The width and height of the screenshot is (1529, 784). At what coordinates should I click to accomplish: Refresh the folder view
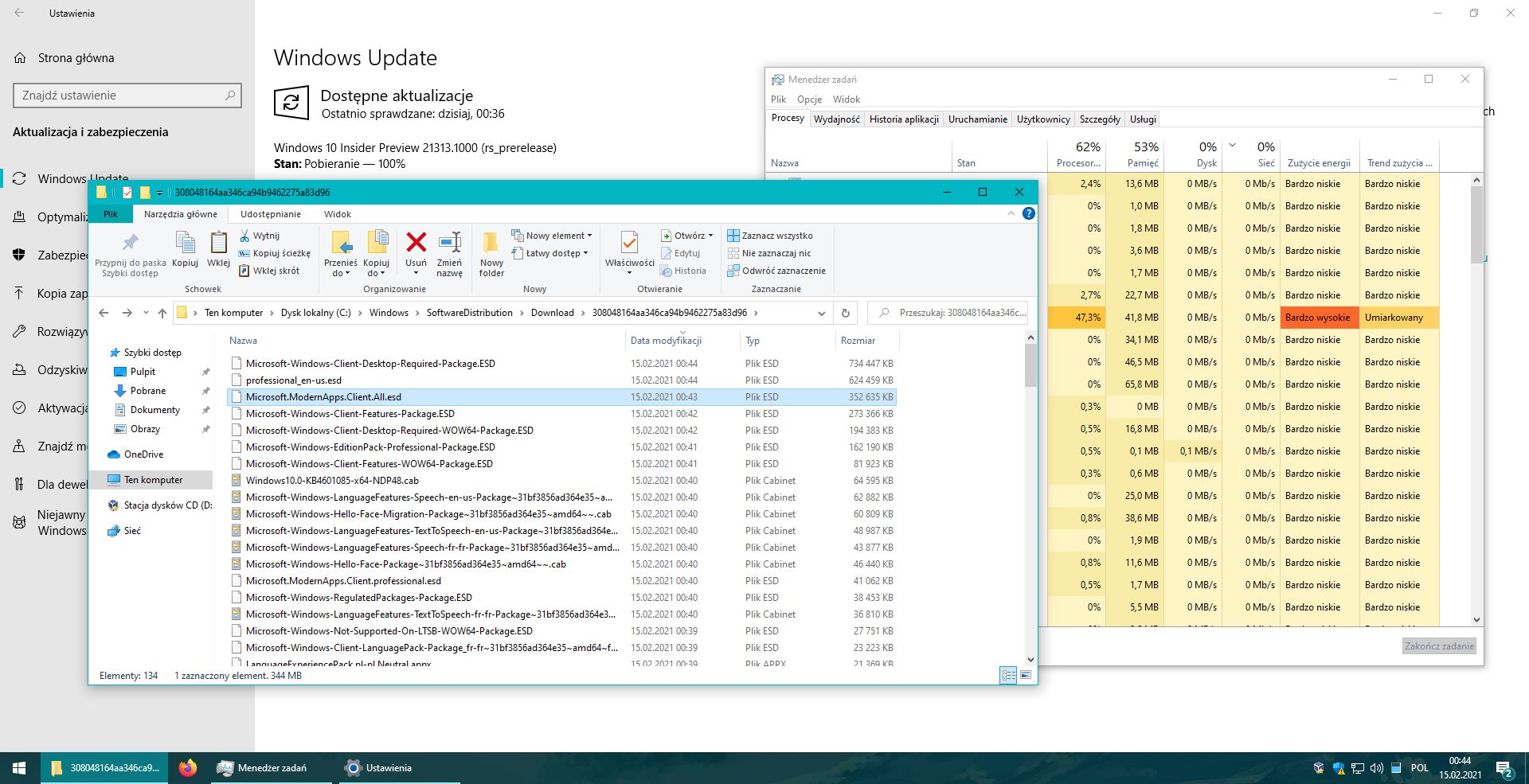tap(846, 313)
